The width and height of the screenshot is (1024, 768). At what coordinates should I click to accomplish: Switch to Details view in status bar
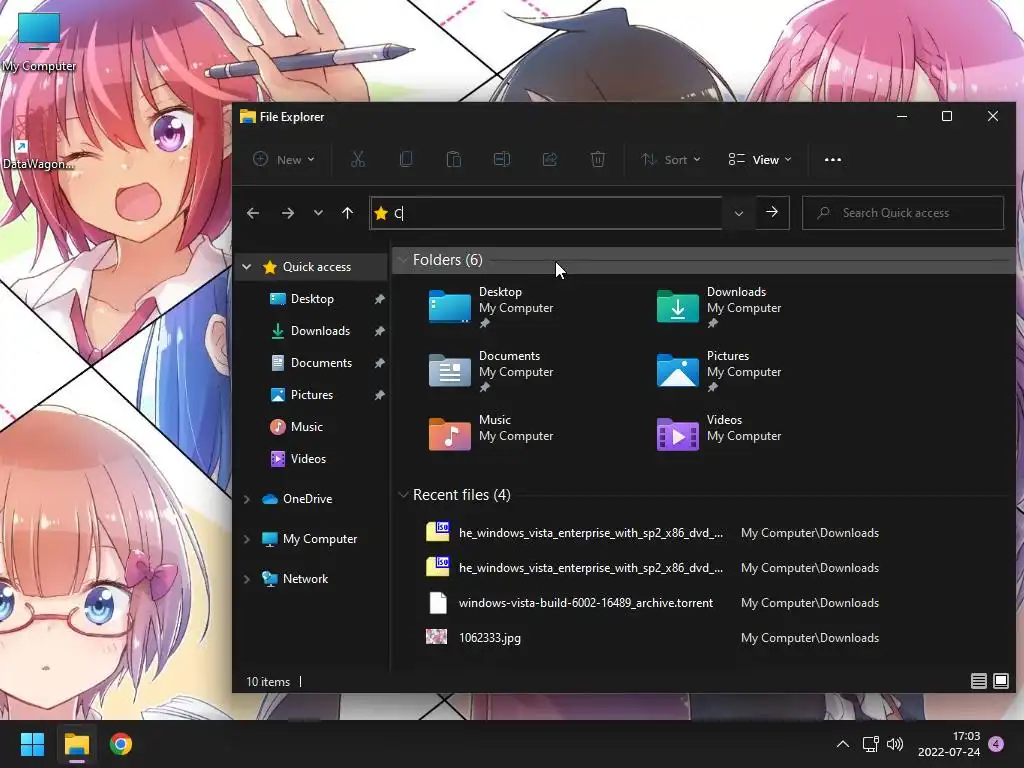[x=978, y=681]
